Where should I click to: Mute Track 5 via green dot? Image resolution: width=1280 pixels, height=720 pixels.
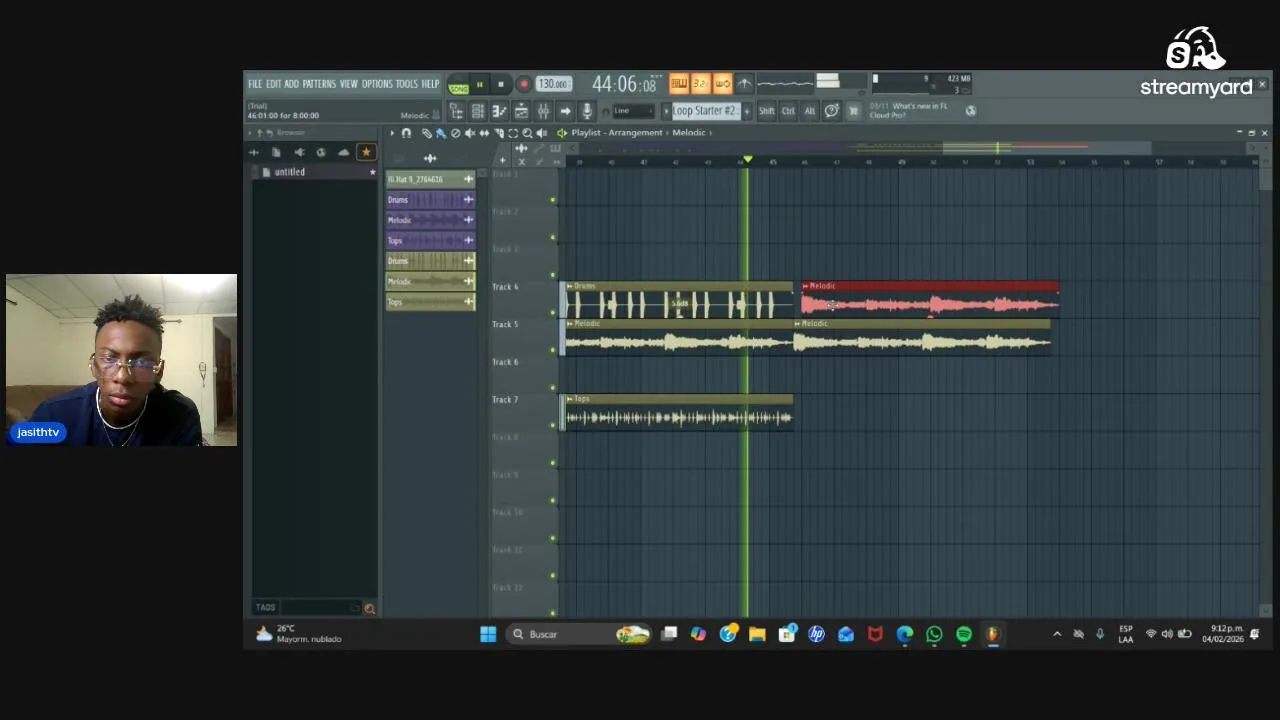coord(553,350)
